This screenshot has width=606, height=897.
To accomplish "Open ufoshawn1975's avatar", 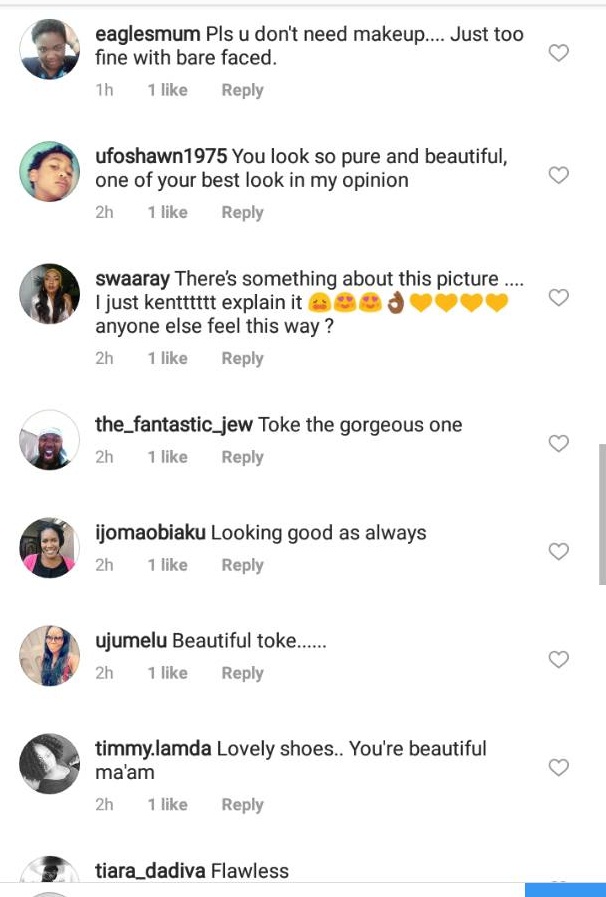I will point(49,171).
